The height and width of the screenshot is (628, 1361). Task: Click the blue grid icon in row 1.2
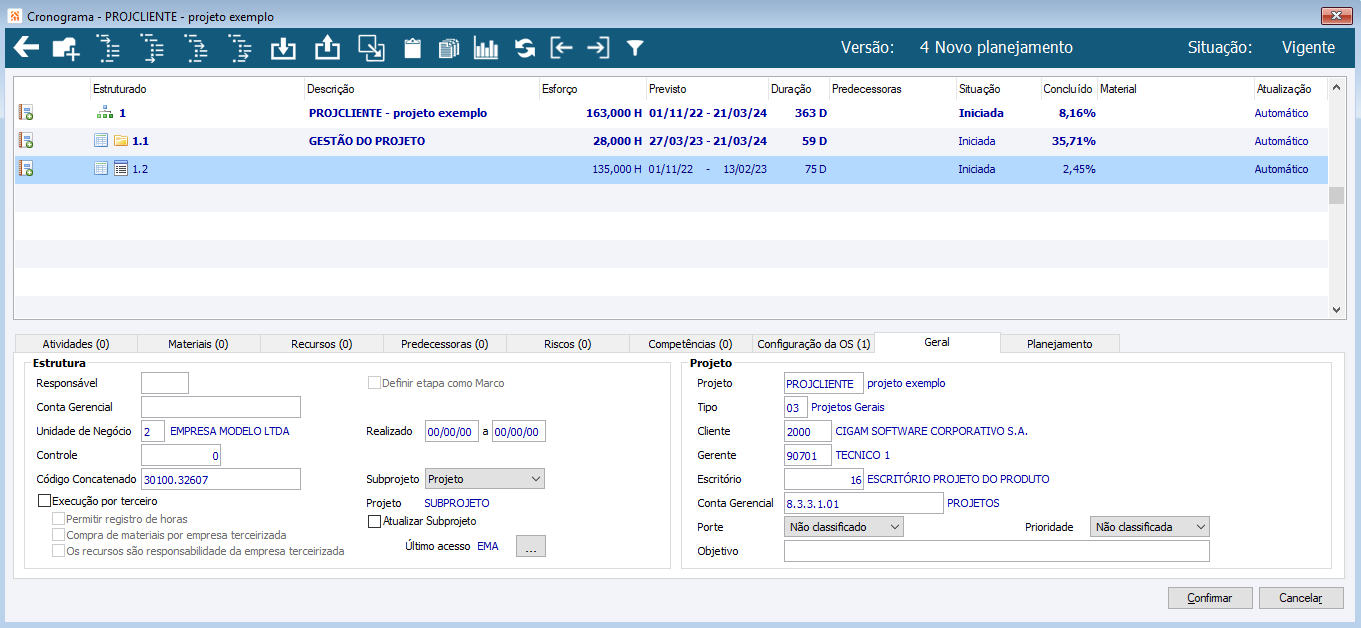coord(101,169)
